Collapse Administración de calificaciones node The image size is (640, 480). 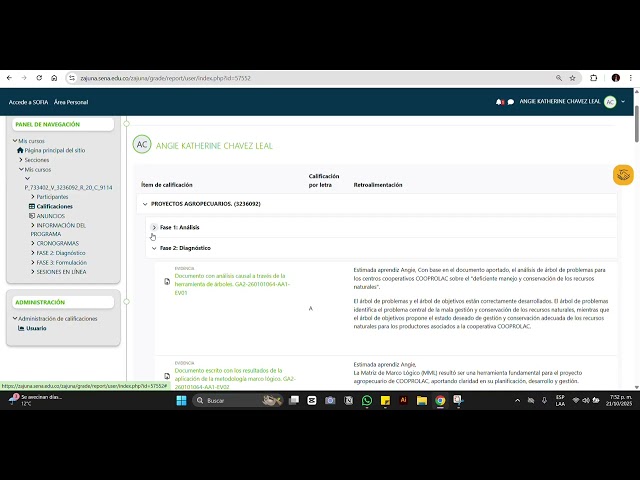(15, 318)
